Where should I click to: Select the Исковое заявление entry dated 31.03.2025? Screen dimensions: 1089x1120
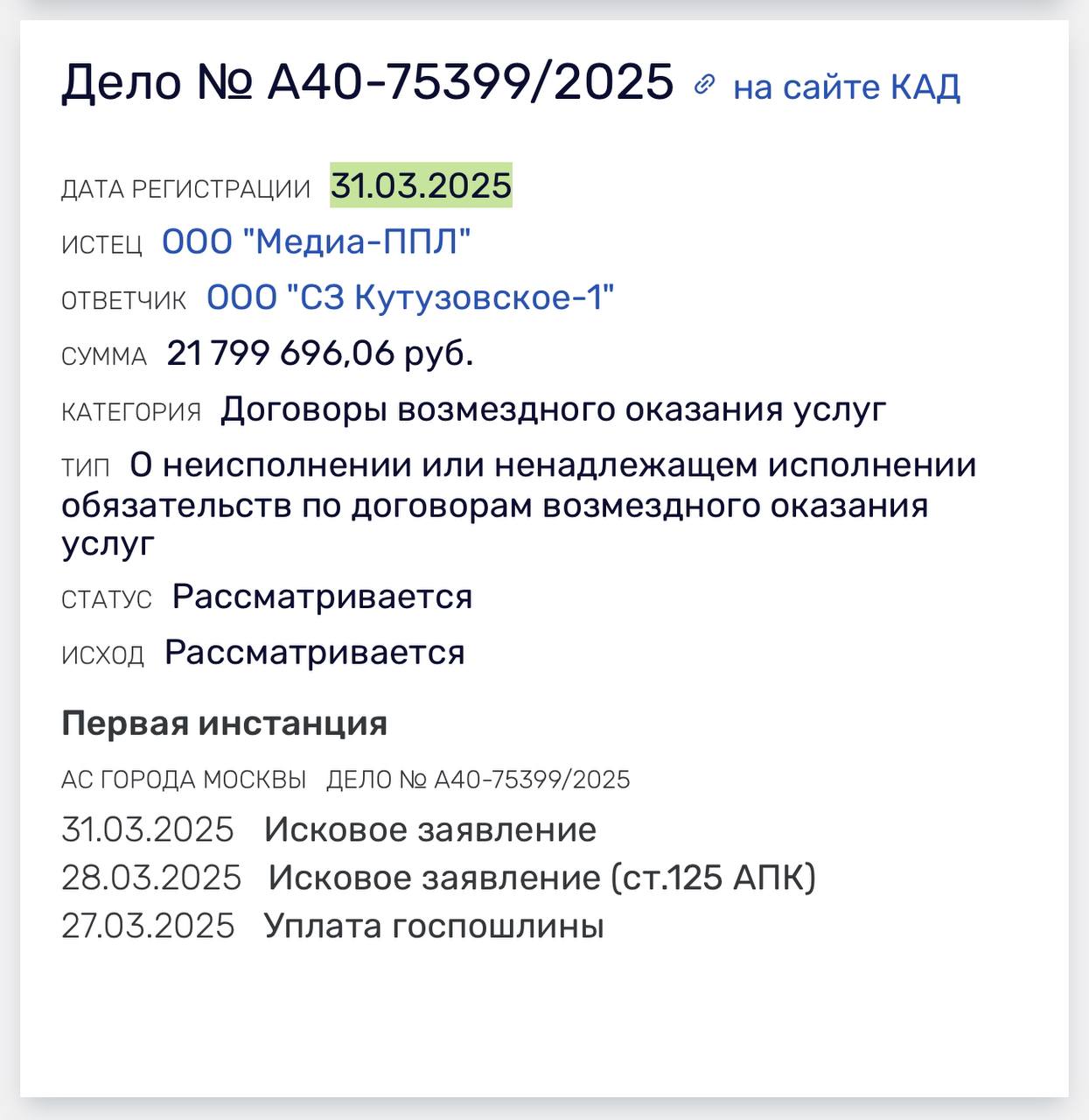430,829
